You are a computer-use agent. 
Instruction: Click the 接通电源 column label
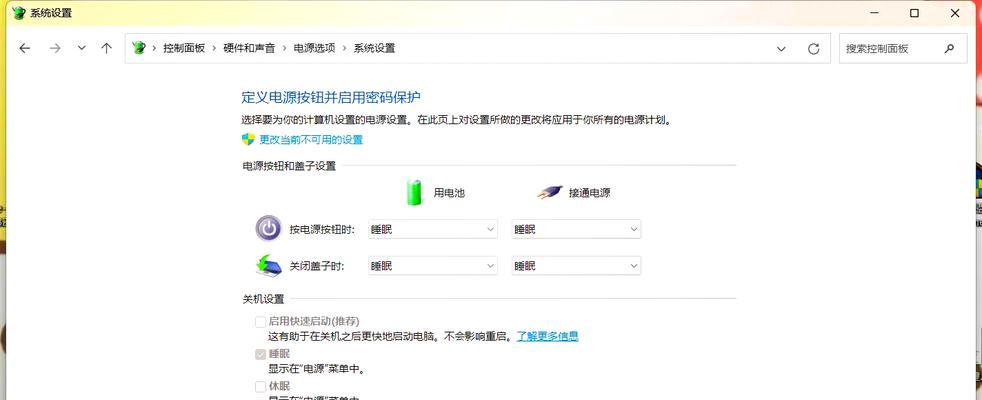coord(589,193)
